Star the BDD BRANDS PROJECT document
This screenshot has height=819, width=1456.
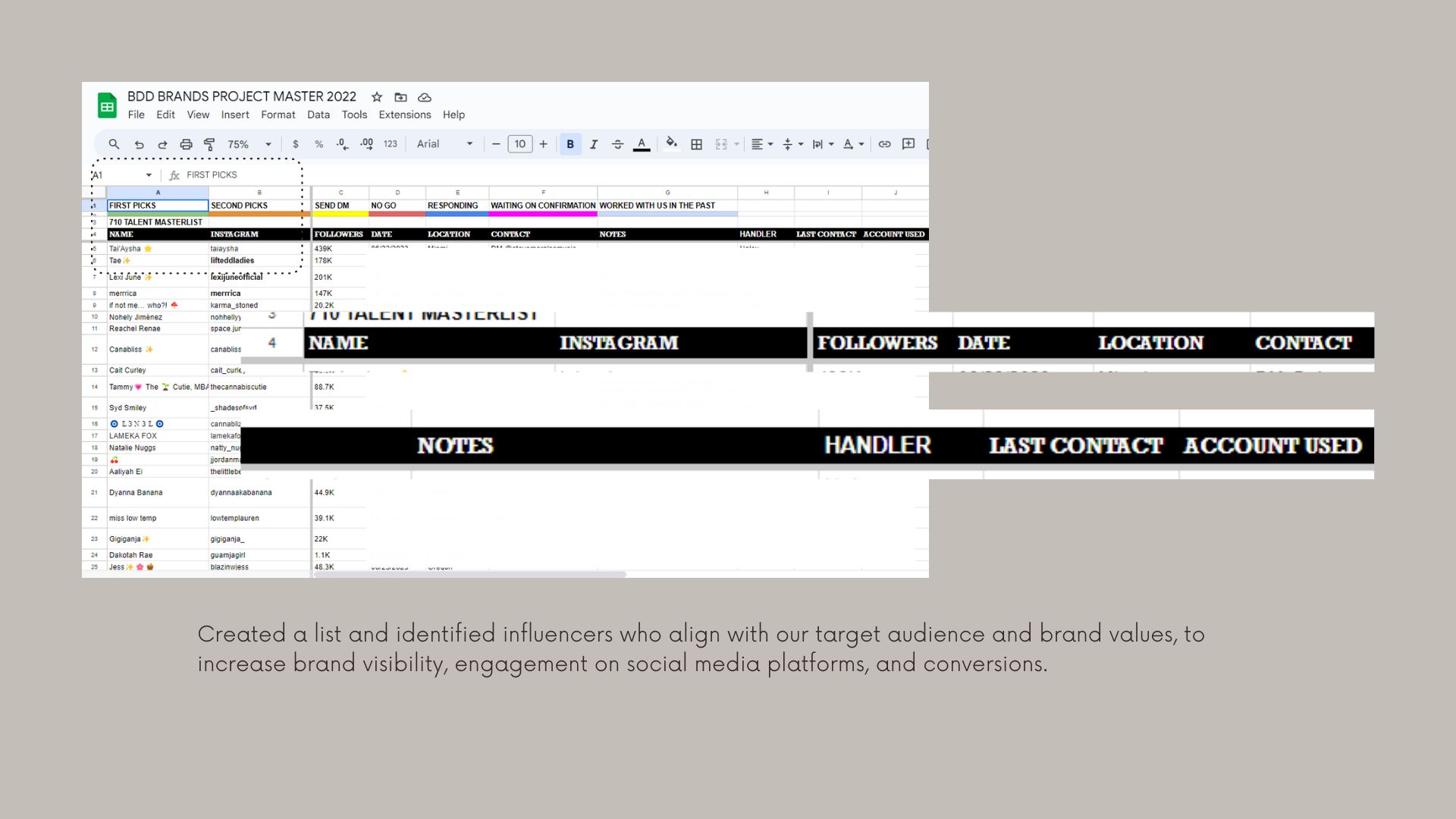click(x=377, y=97)
